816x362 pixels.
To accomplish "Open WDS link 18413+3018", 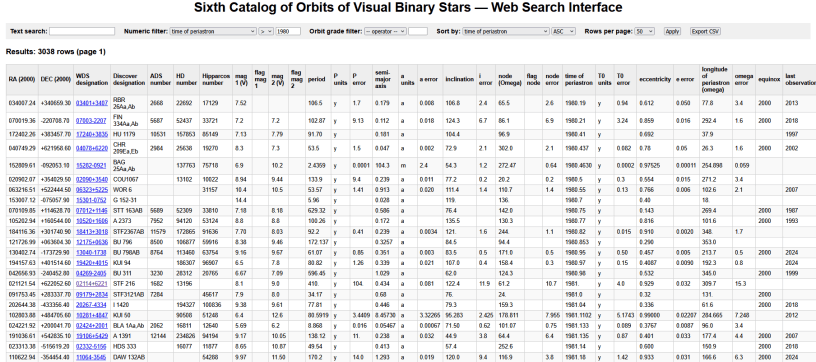I will coord(92,231).
